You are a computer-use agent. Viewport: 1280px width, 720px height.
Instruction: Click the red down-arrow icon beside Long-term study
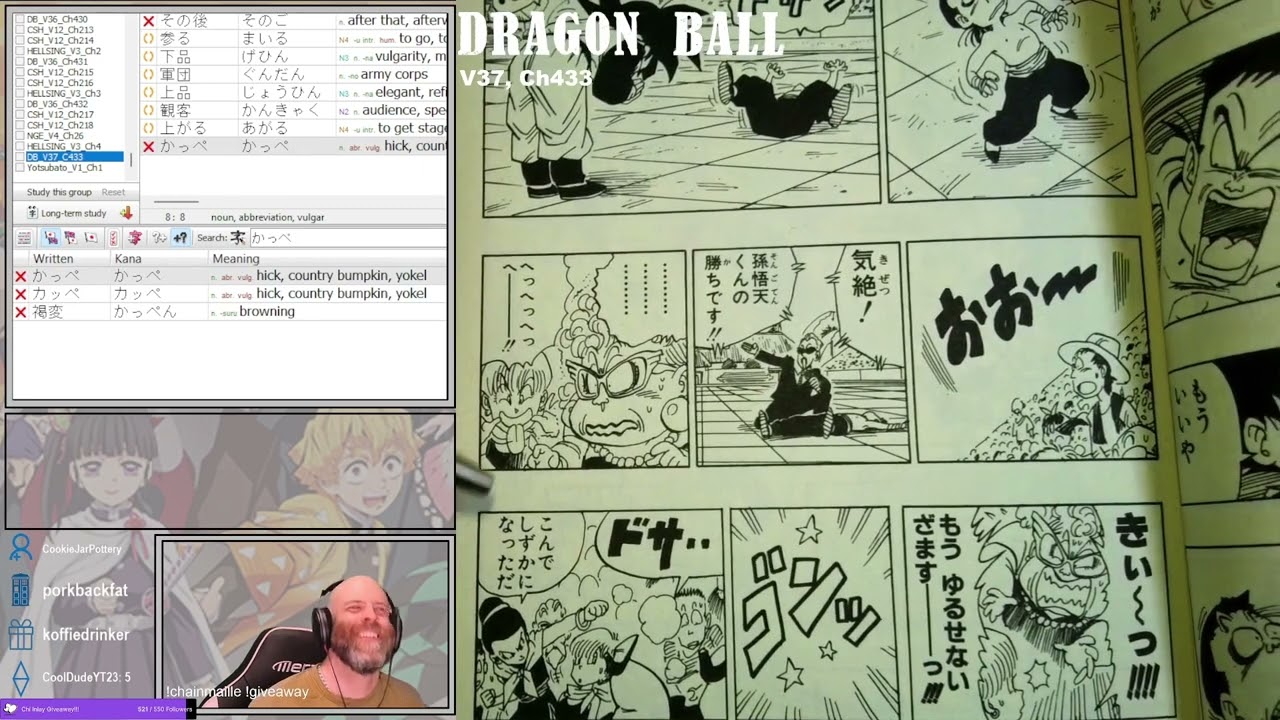pos(126,213)
